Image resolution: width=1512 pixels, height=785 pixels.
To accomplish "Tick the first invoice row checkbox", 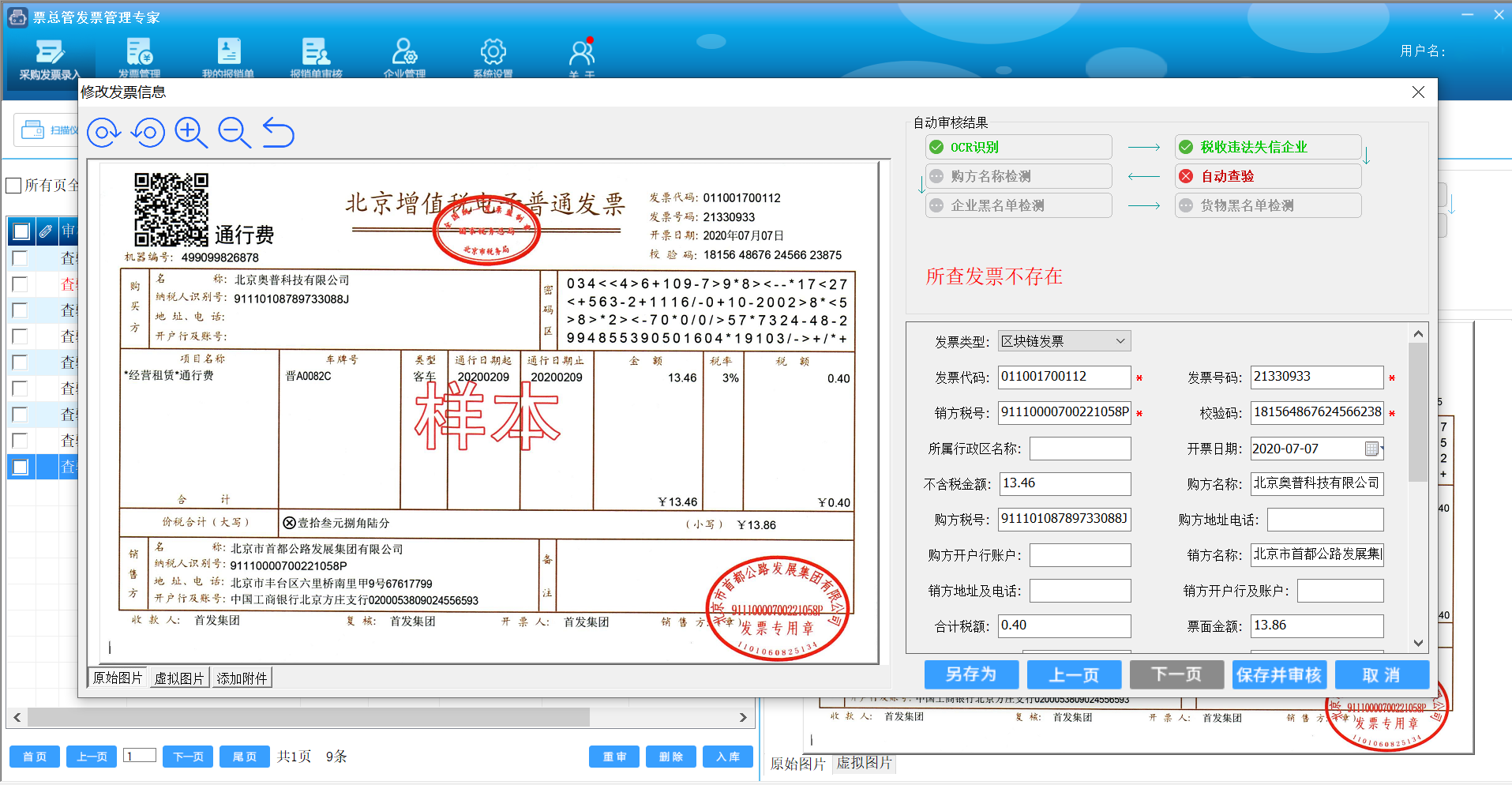I will (21, 257).
